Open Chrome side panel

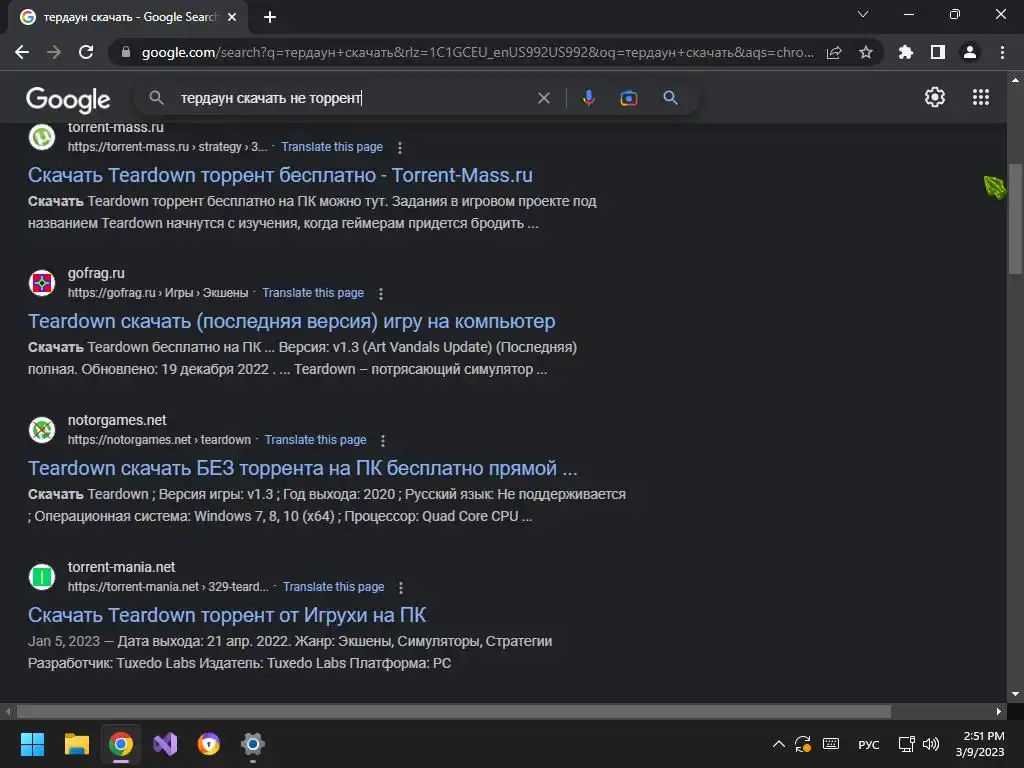(x=938, y=52)
